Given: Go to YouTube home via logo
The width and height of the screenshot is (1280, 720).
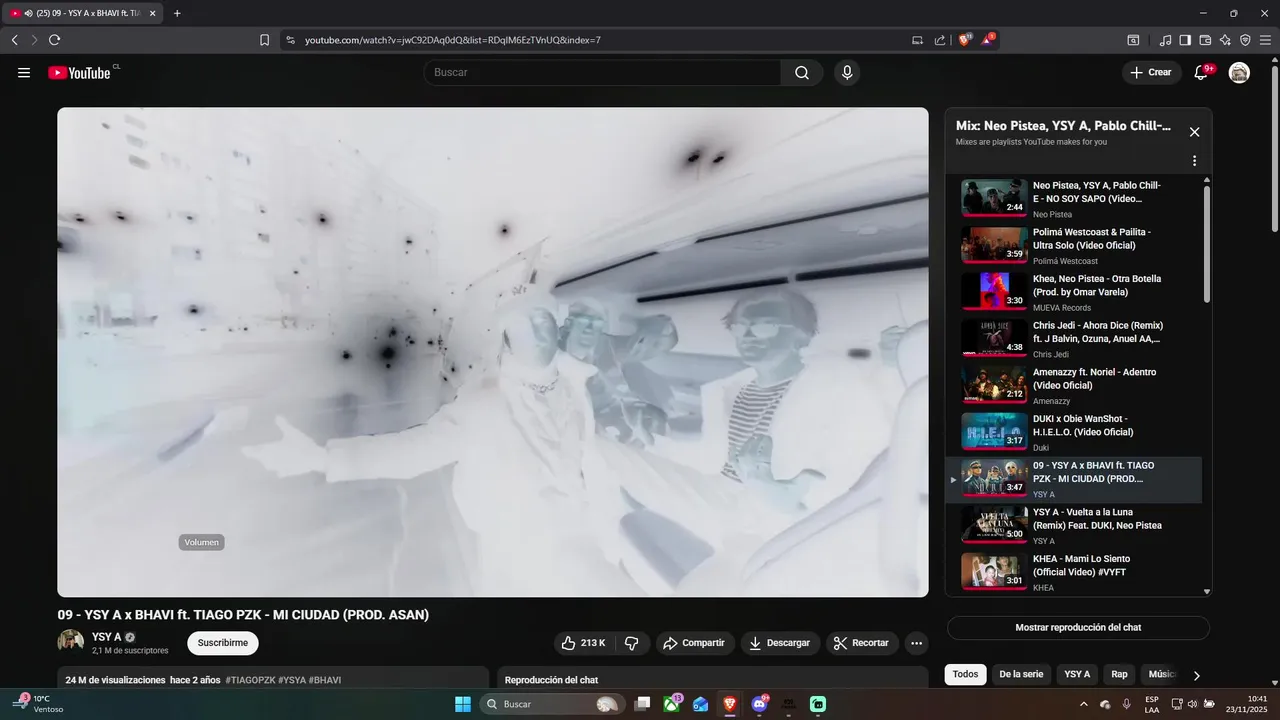Looking at the screenshot, I should tap(80, 73).
